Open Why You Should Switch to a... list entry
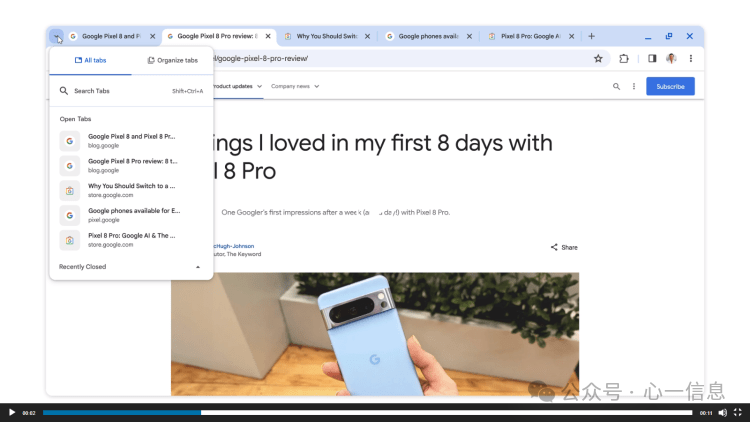Viewport: 750px width, 422px height. coord(131,190)
